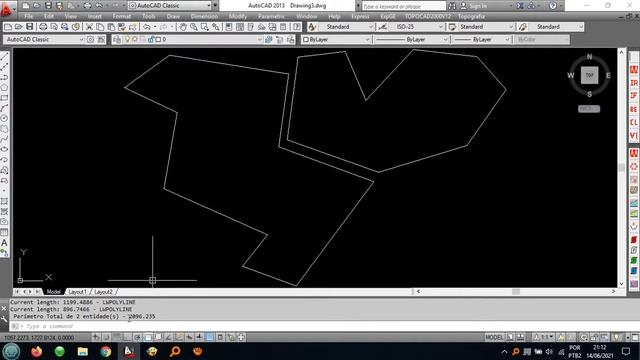Open Help question mark in standard toolbar
The height and width of the screenshot is (360, 640).
pos(297,27)
